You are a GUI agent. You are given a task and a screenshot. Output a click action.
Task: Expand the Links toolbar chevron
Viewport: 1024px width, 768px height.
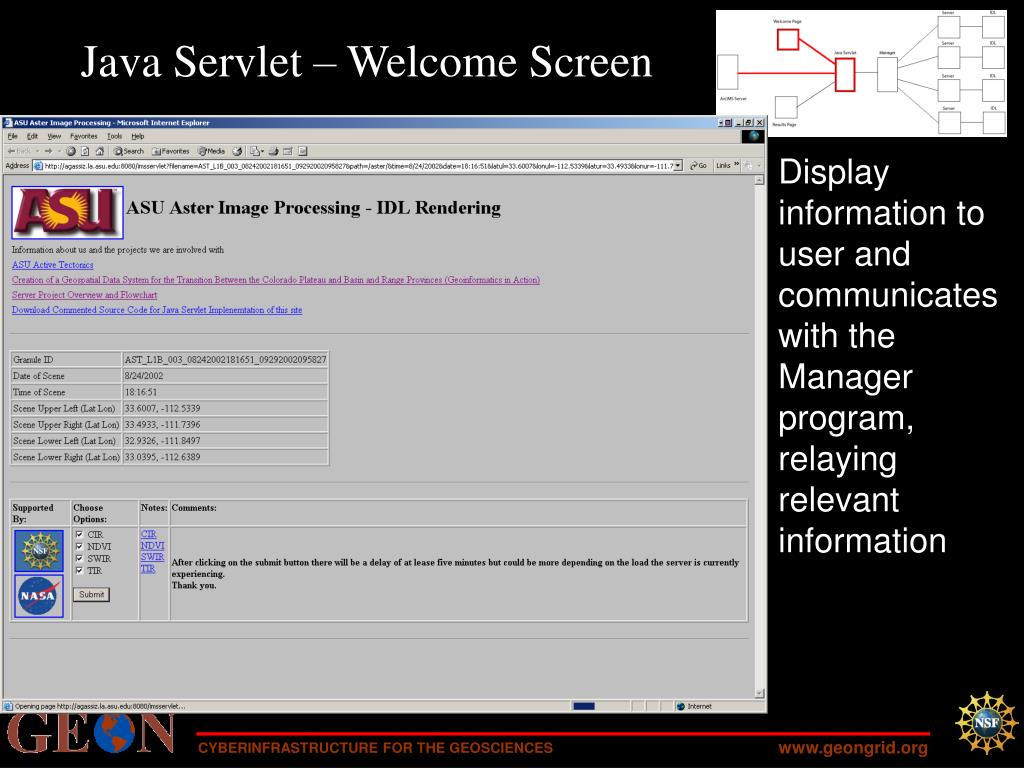pyautogui.click(x=737, y=165)
